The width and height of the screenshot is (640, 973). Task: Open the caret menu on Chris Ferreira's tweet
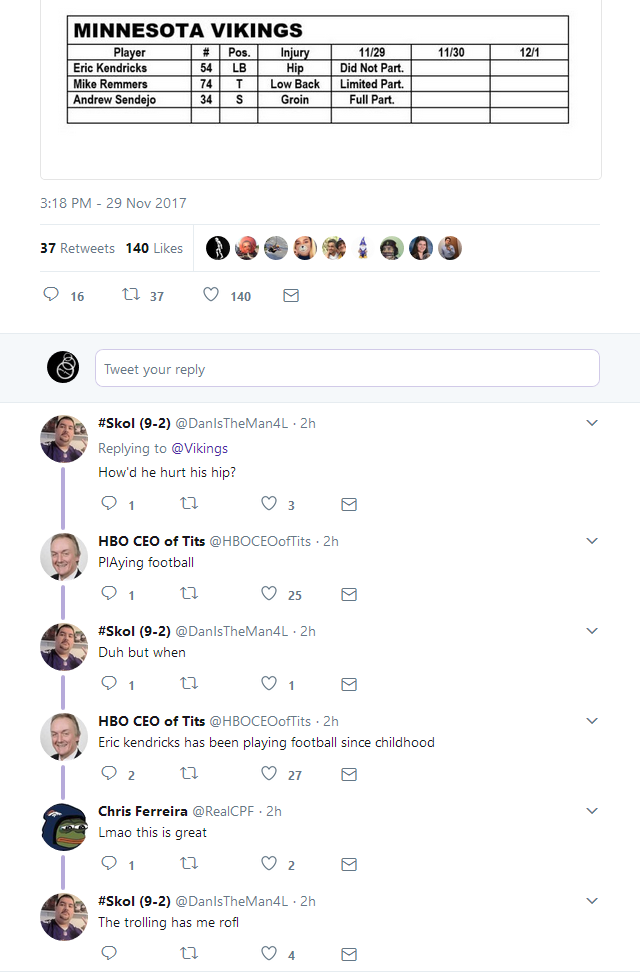point(591,810)
